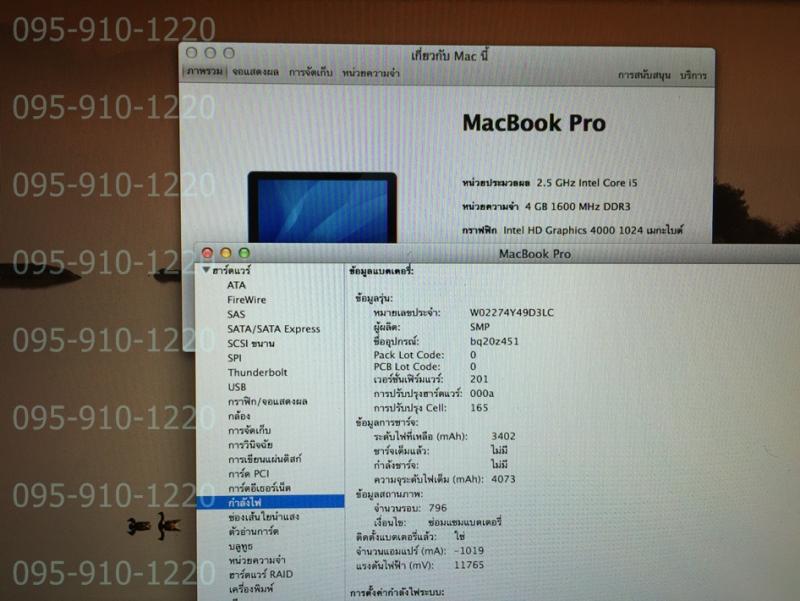Click the firmware version value 201

click(479, 379)
